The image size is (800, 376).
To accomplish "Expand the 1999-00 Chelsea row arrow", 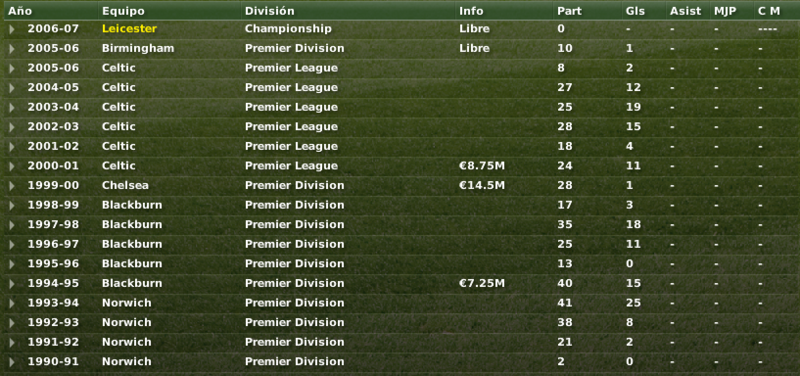I will point(12,186).
